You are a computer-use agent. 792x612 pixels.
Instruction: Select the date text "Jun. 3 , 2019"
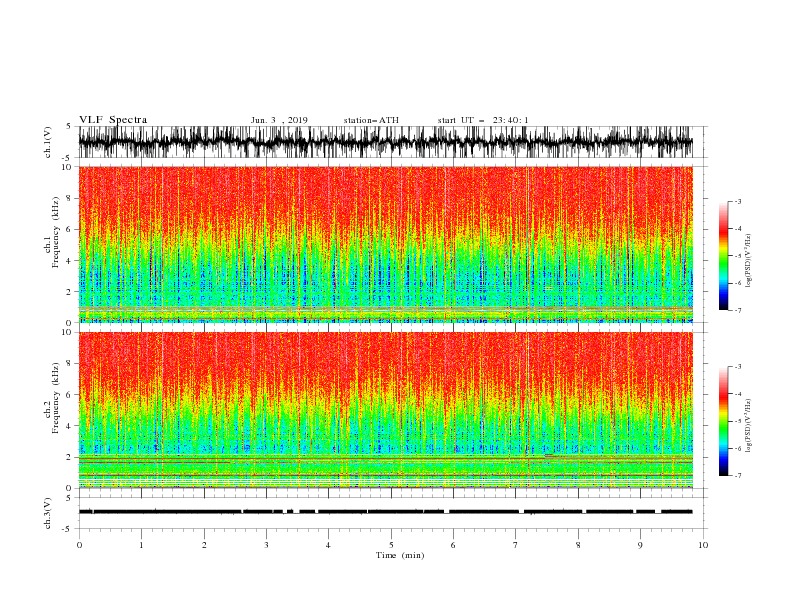[x=279, y=120]
